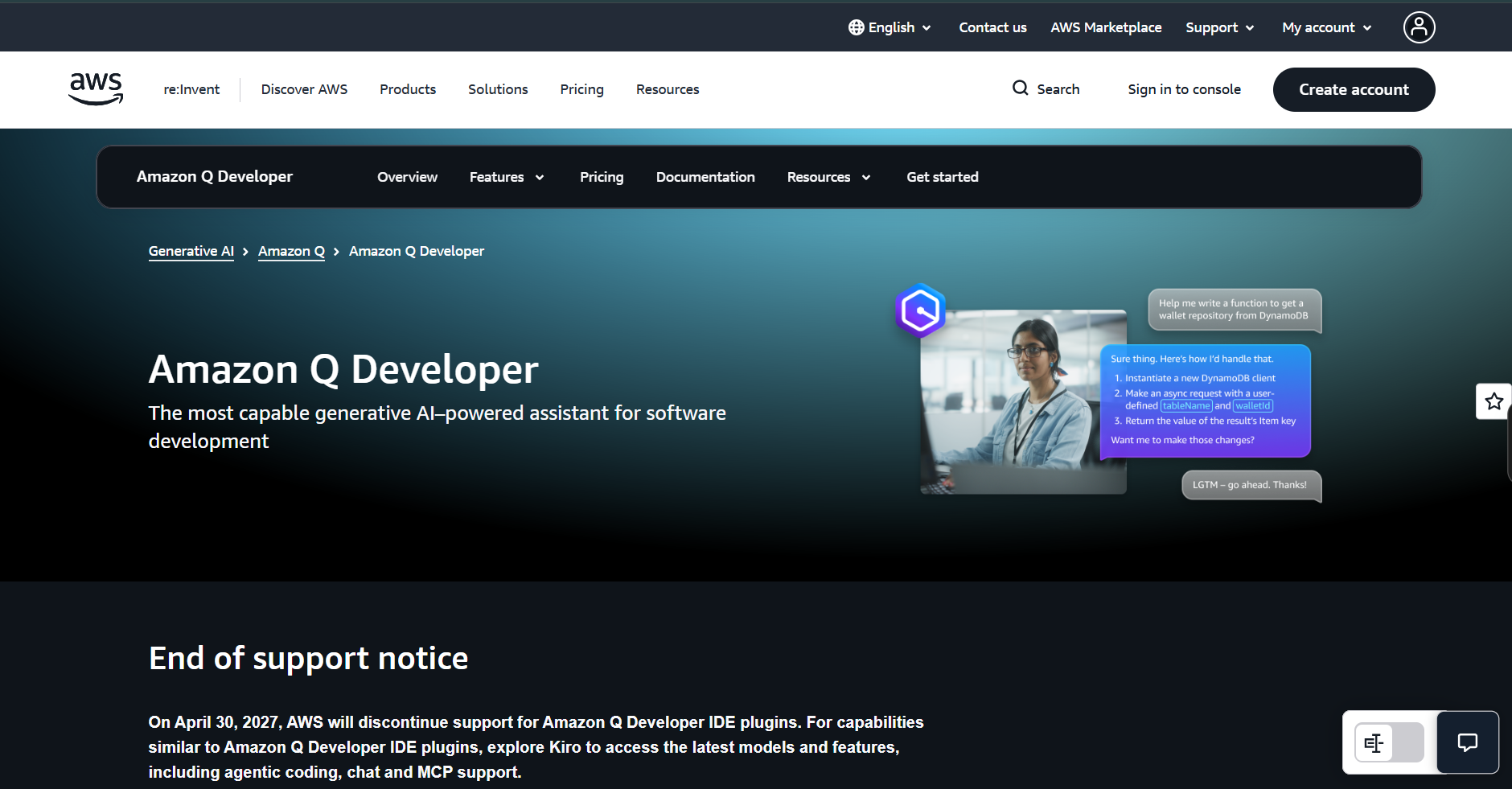Open the Solutions menu

[498, 89]
